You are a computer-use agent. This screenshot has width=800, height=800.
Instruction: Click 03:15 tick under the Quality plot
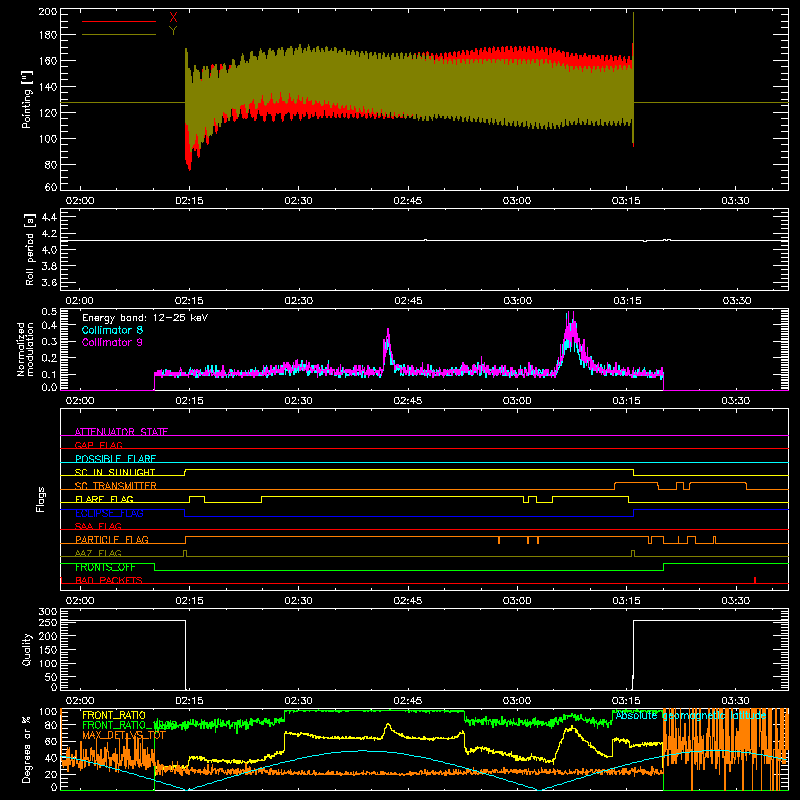626,701
